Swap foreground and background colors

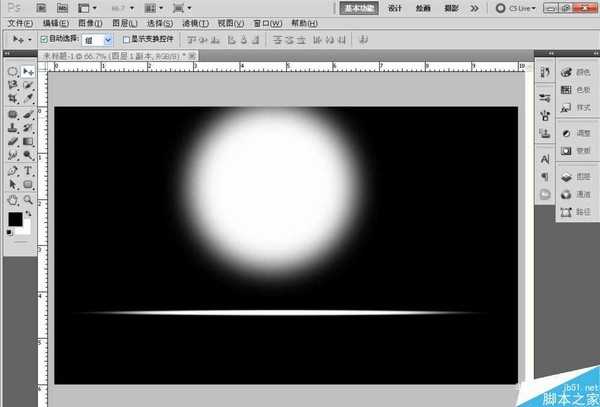(x=28, y=213)
